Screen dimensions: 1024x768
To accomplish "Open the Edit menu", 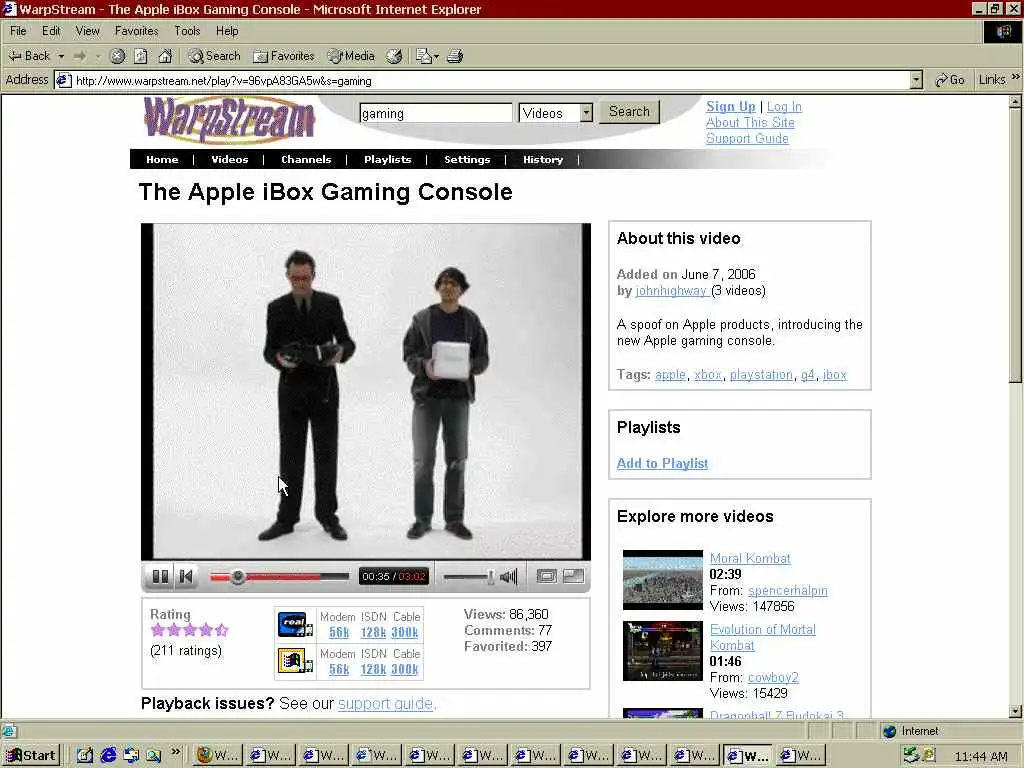I will tap(51, 31).
